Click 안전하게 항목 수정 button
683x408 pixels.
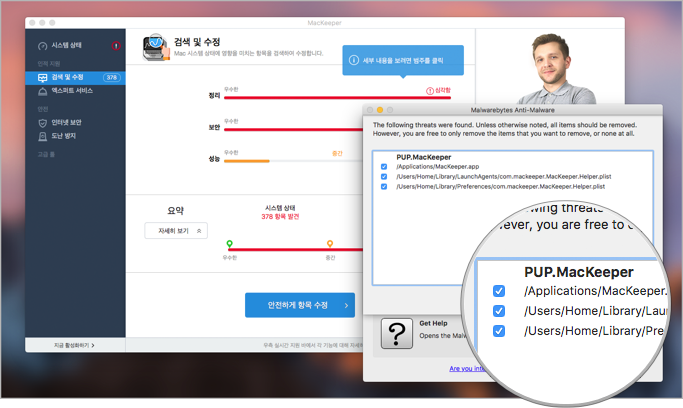(x=300, y=305)
